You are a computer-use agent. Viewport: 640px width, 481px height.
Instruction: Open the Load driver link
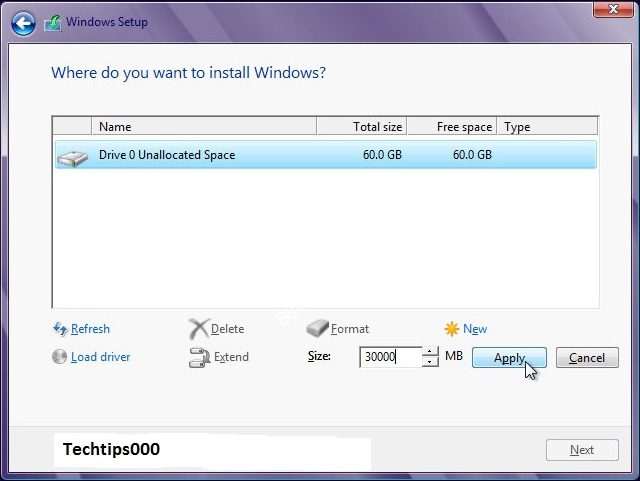pyautogui.click(x=100, y=357)
